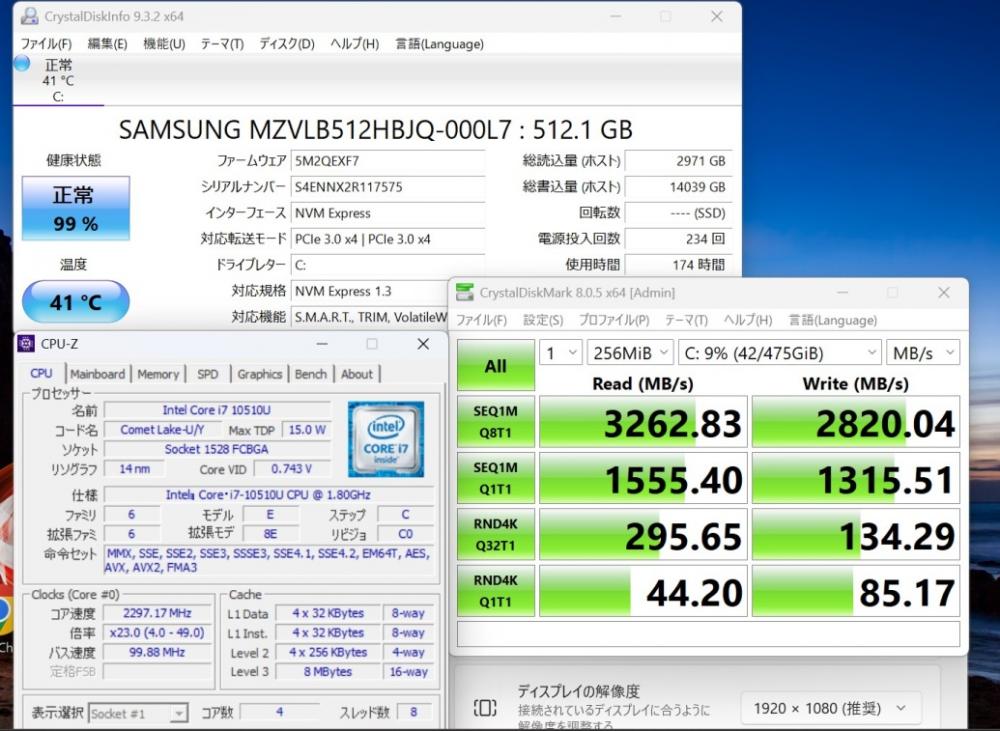
Task: Click the total host reads 2971 GB value
Action: pos(678,161)
